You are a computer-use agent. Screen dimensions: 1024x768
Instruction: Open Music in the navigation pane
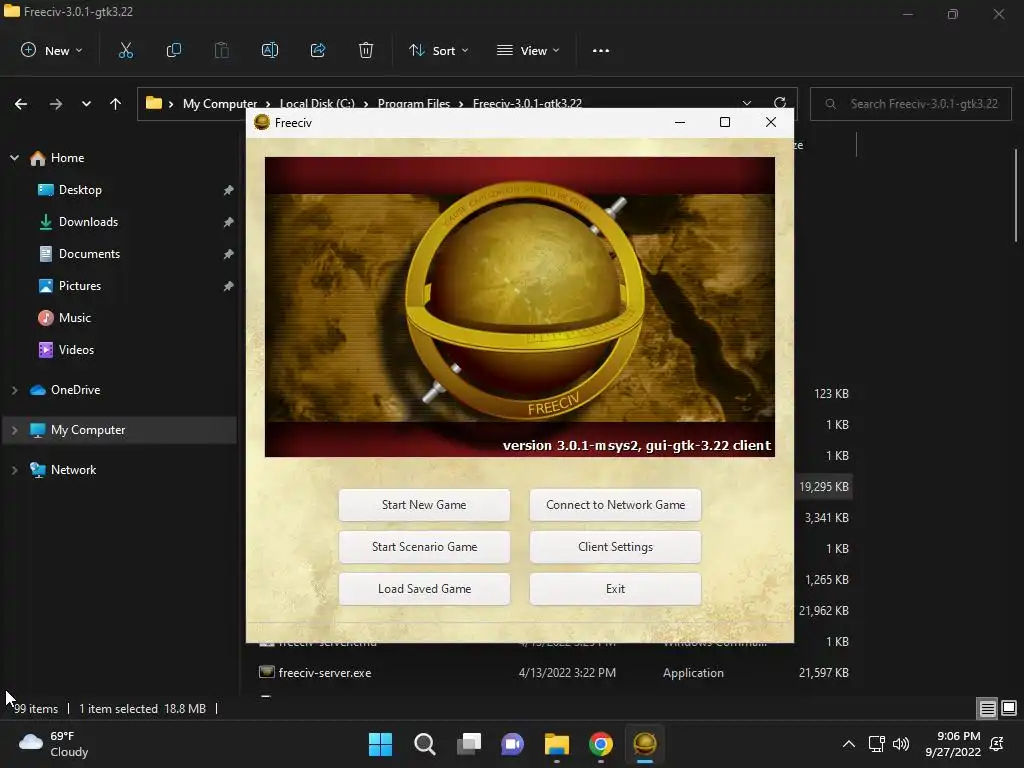[x=74, y=318]
